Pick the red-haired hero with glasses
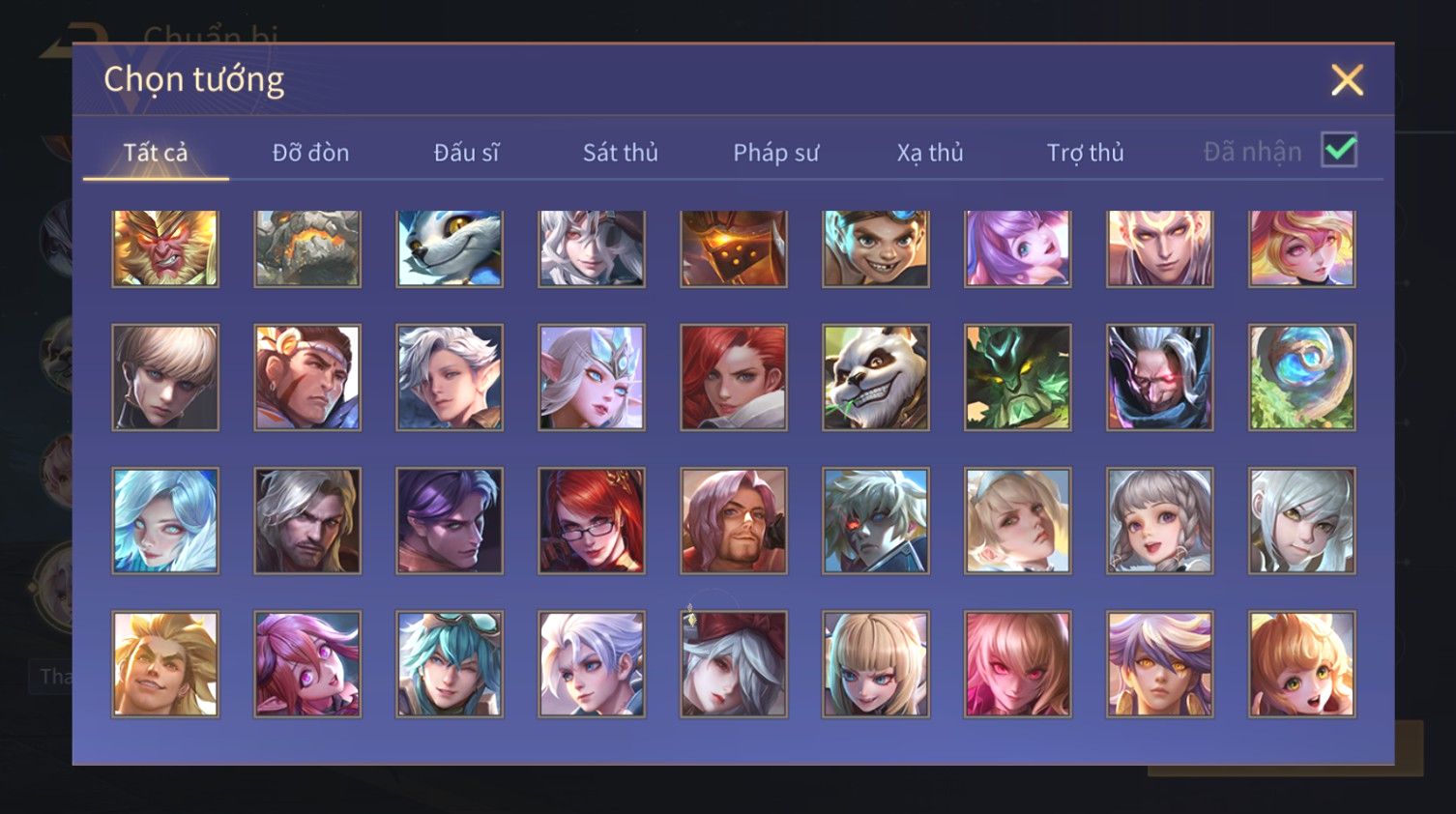Viewport: 1456px width, 814px height. (592, 521)
